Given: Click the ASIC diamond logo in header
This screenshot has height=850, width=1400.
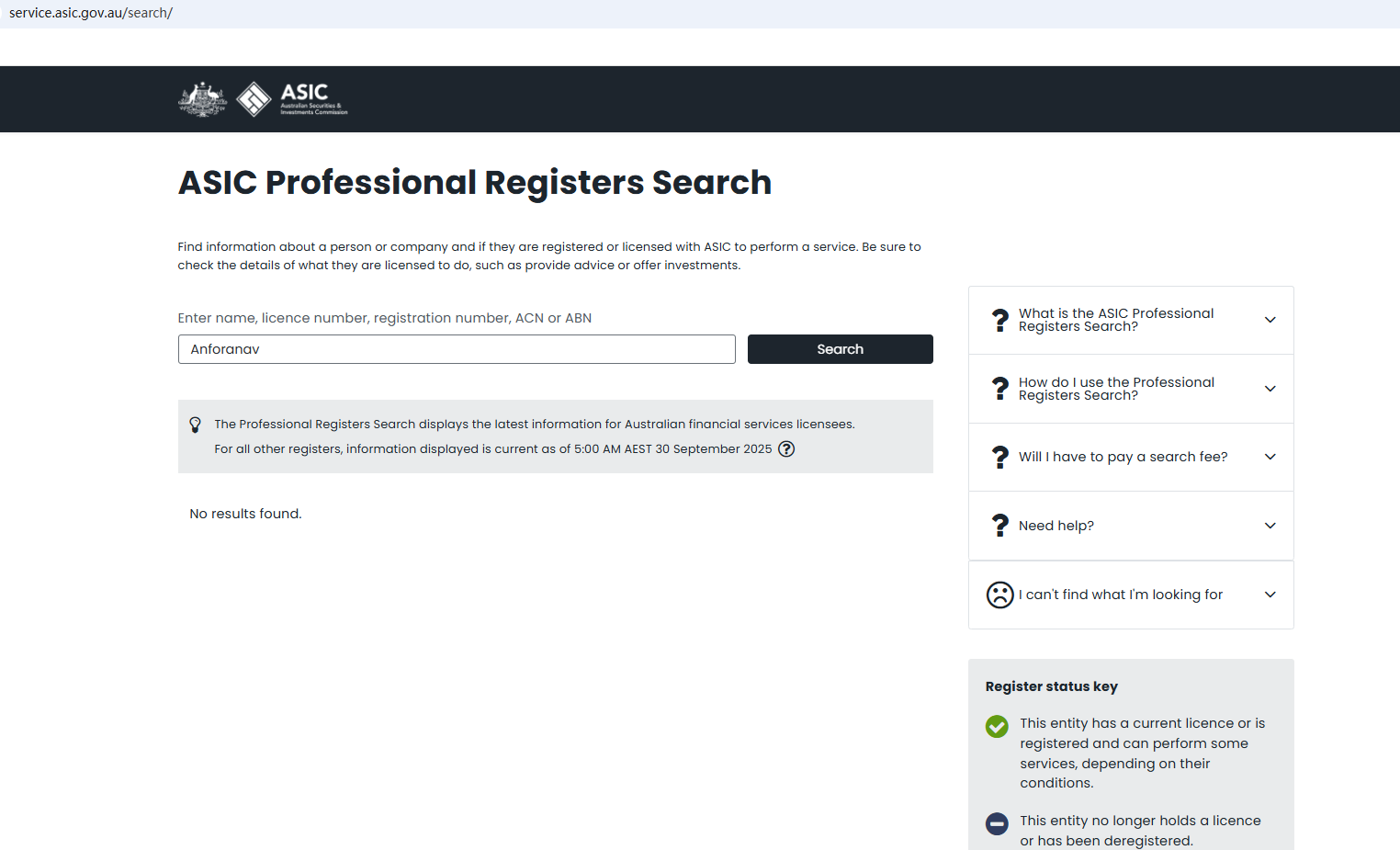Looking at the screenshot, I should click(x=254, y=99).
